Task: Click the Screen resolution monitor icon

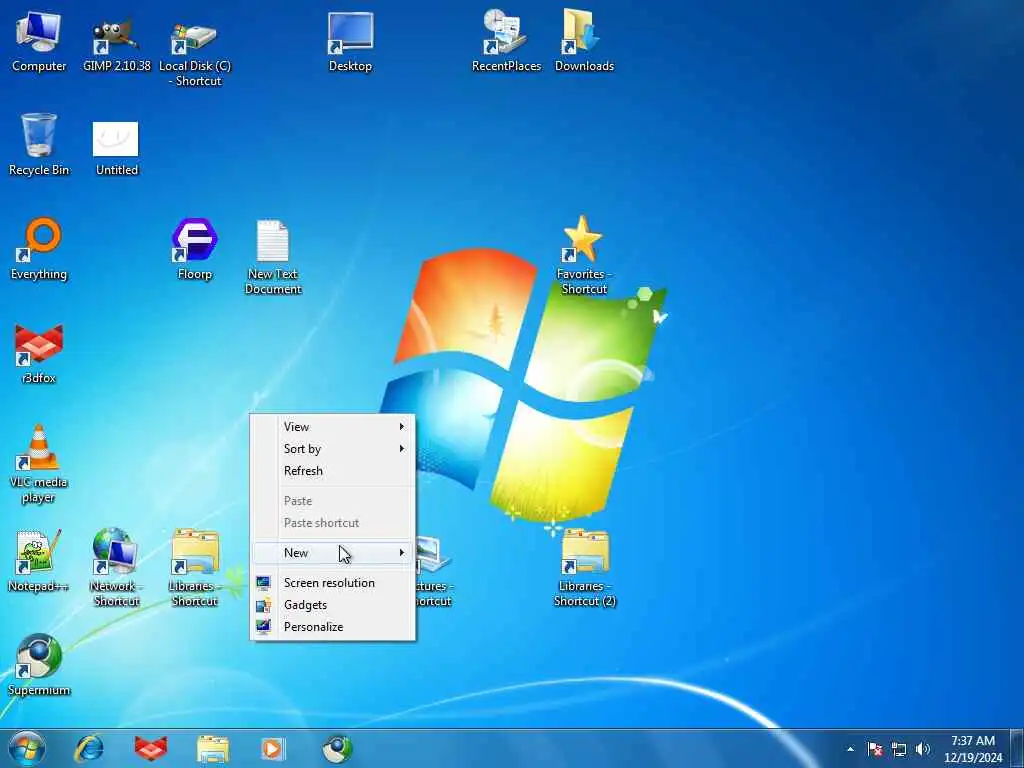Action: pyautogui.click(x=263, y=583)
